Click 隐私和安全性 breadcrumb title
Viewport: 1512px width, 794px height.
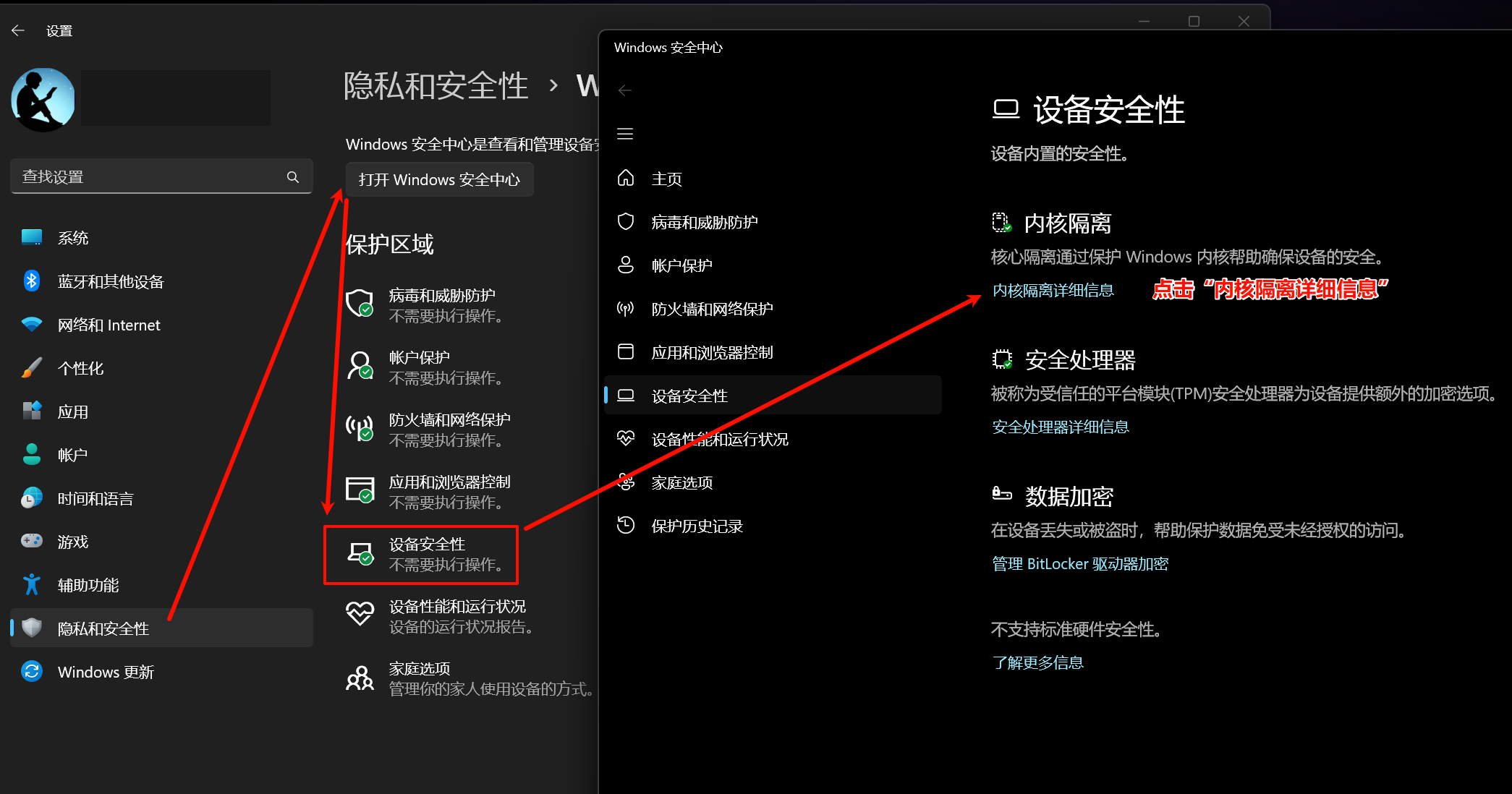point(436,86)
